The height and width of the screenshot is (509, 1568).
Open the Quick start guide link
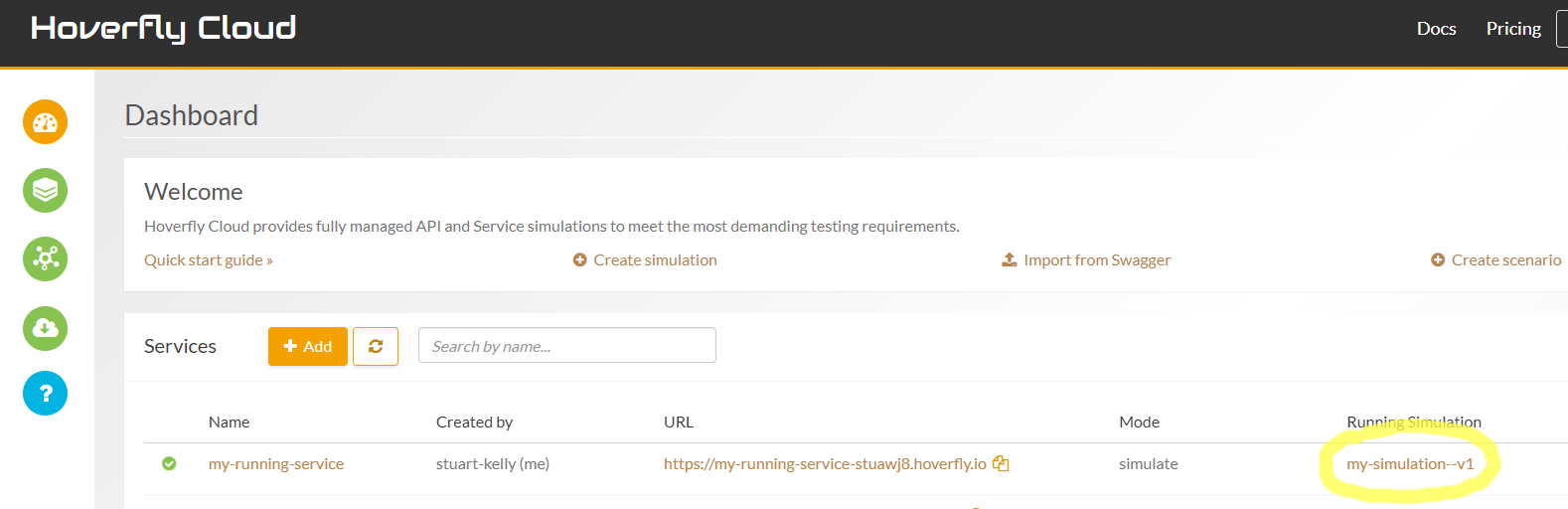tap(208, 260)
